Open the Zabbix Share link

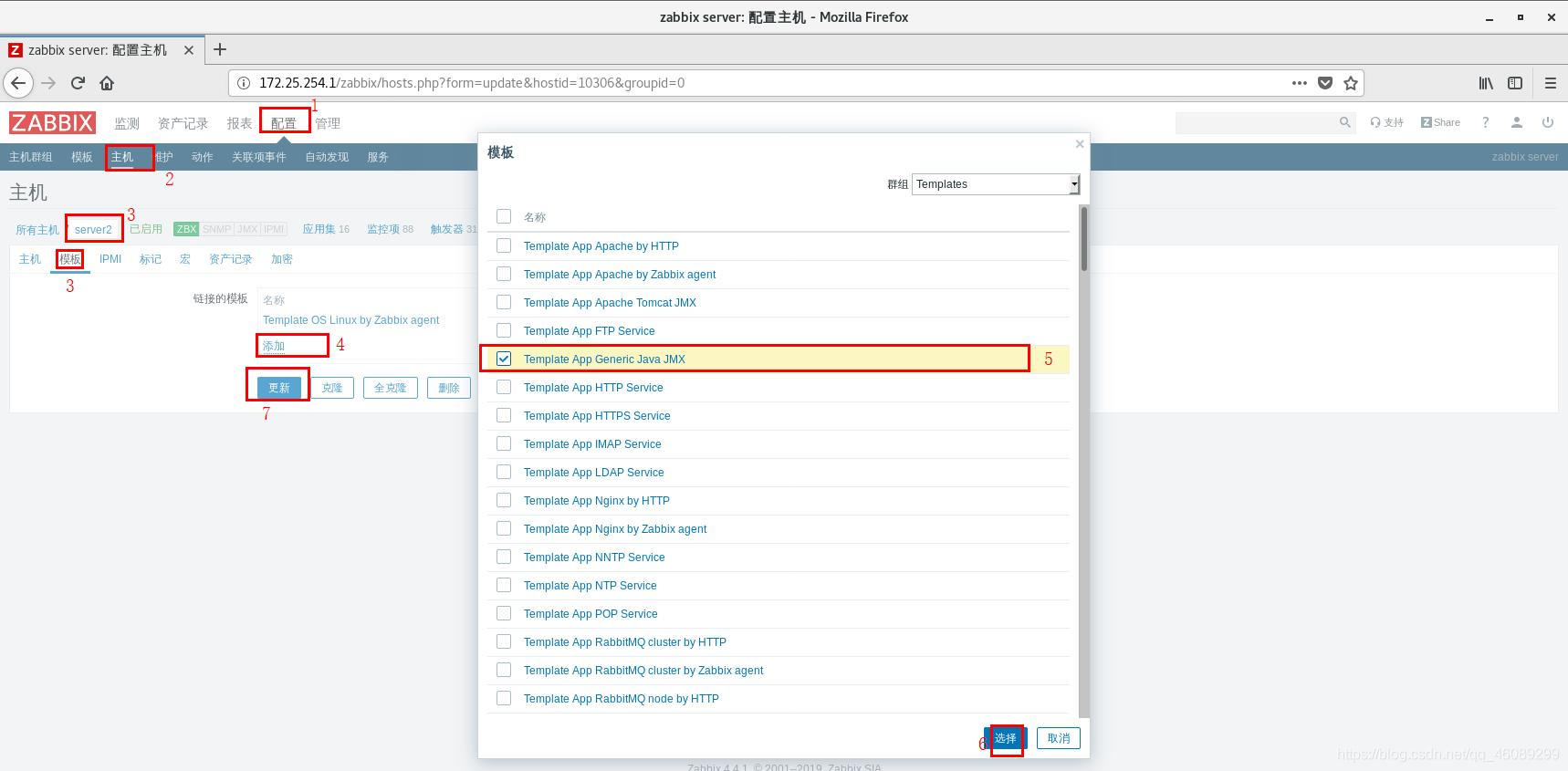click(x=1440, y=122)
